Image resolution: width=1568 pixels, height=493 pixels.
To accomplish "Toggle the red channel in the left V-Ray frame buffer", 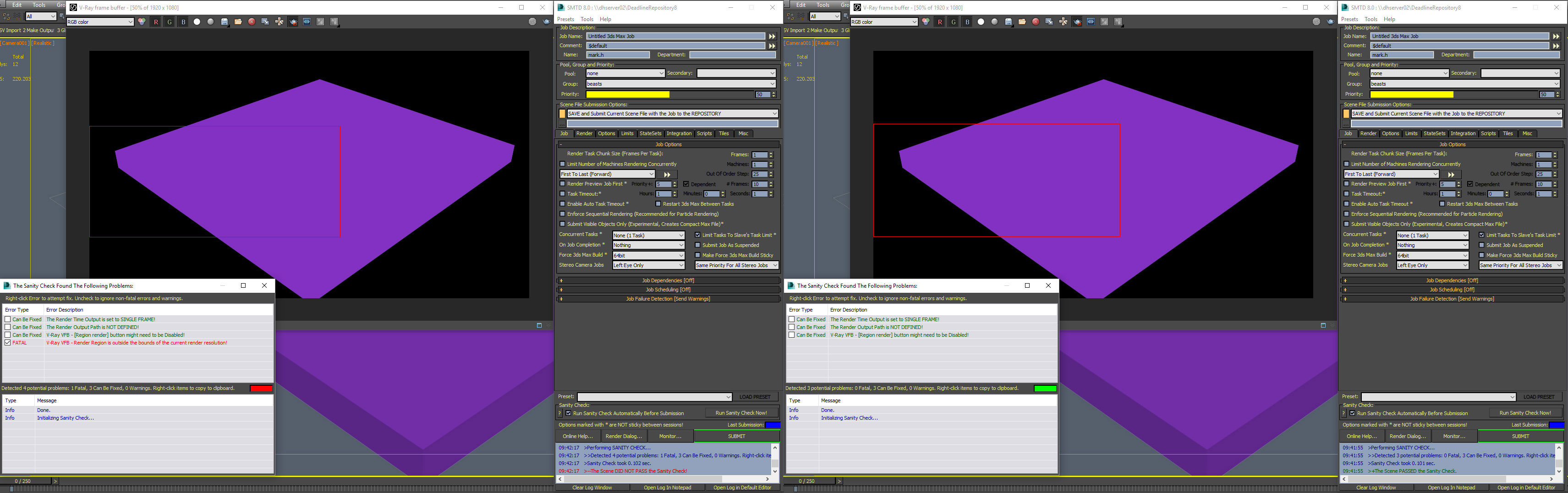I will (x=156, y=22).
